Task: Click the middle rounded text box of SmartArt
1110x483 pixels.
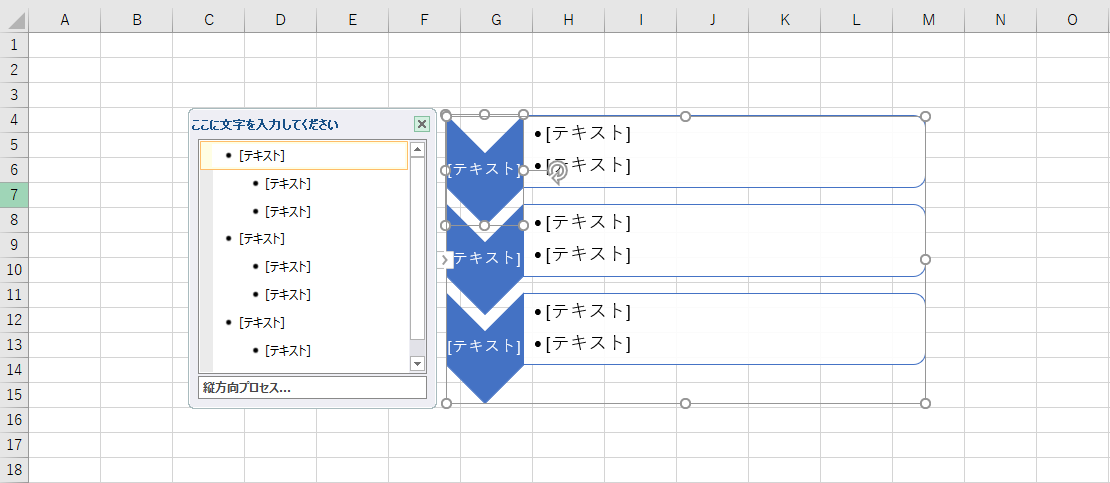Action: tap(724, 240)
